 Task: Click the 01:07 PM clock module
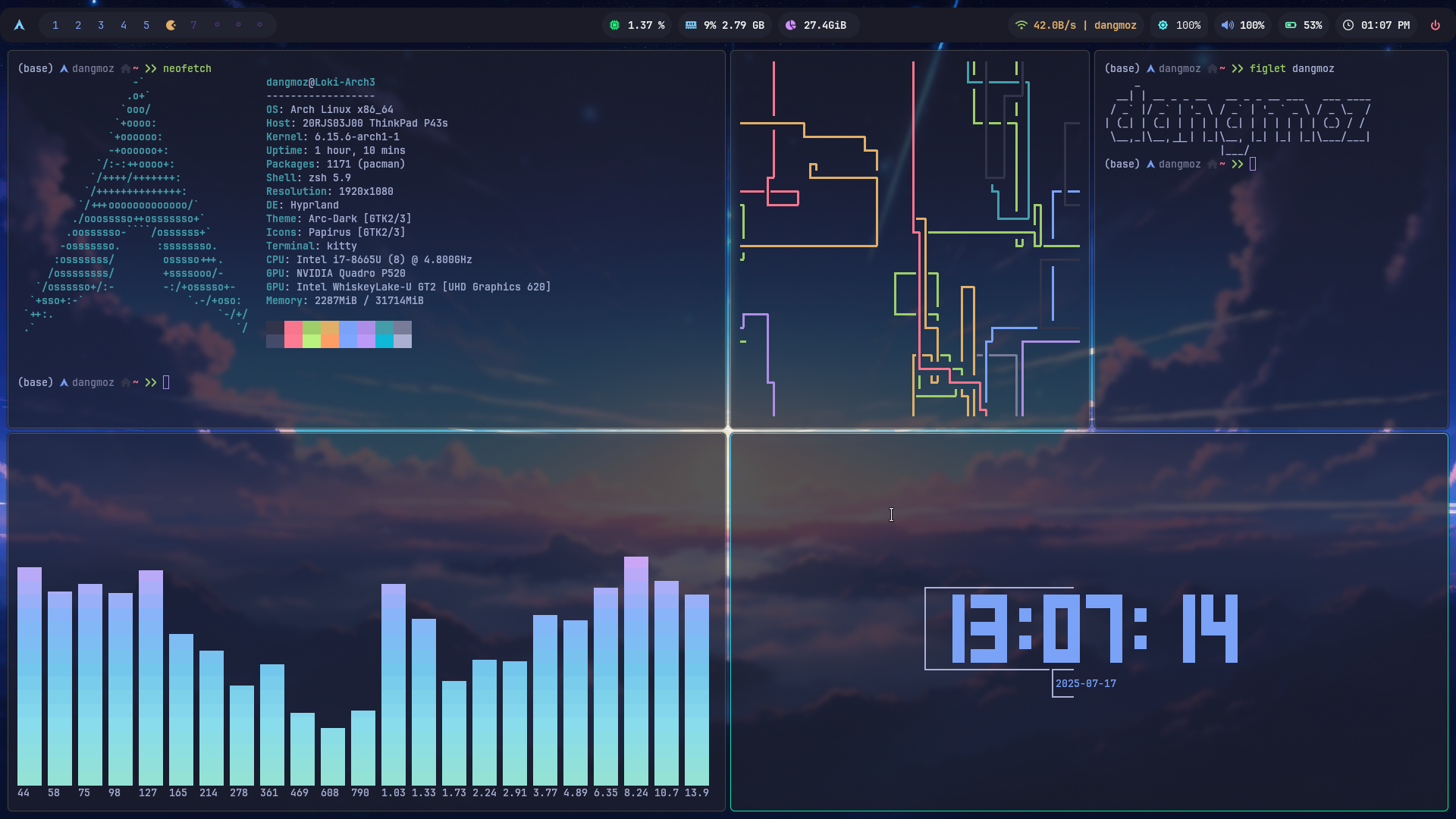(1376, 25)
